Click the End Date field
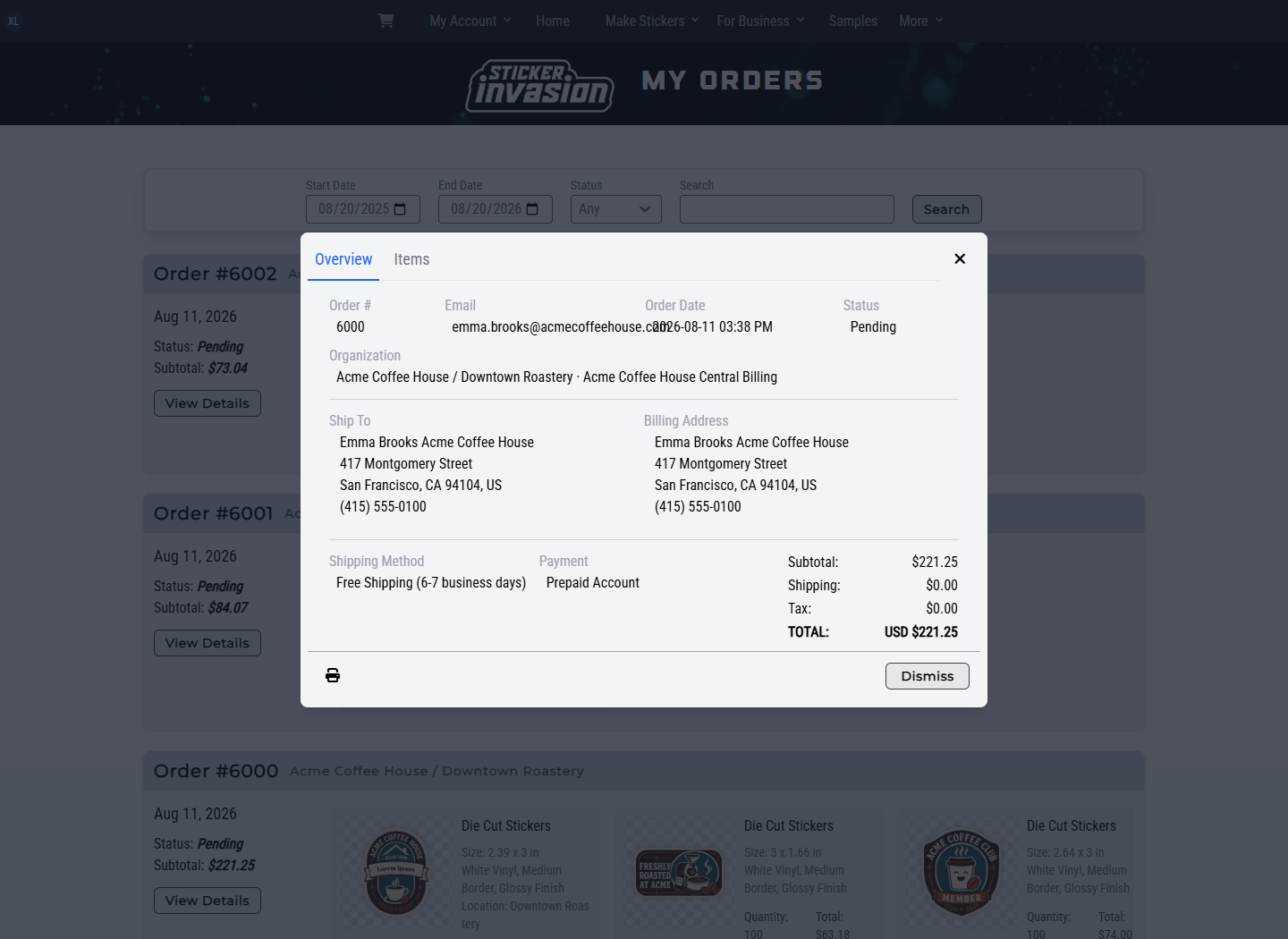 [x=496, y=209]
